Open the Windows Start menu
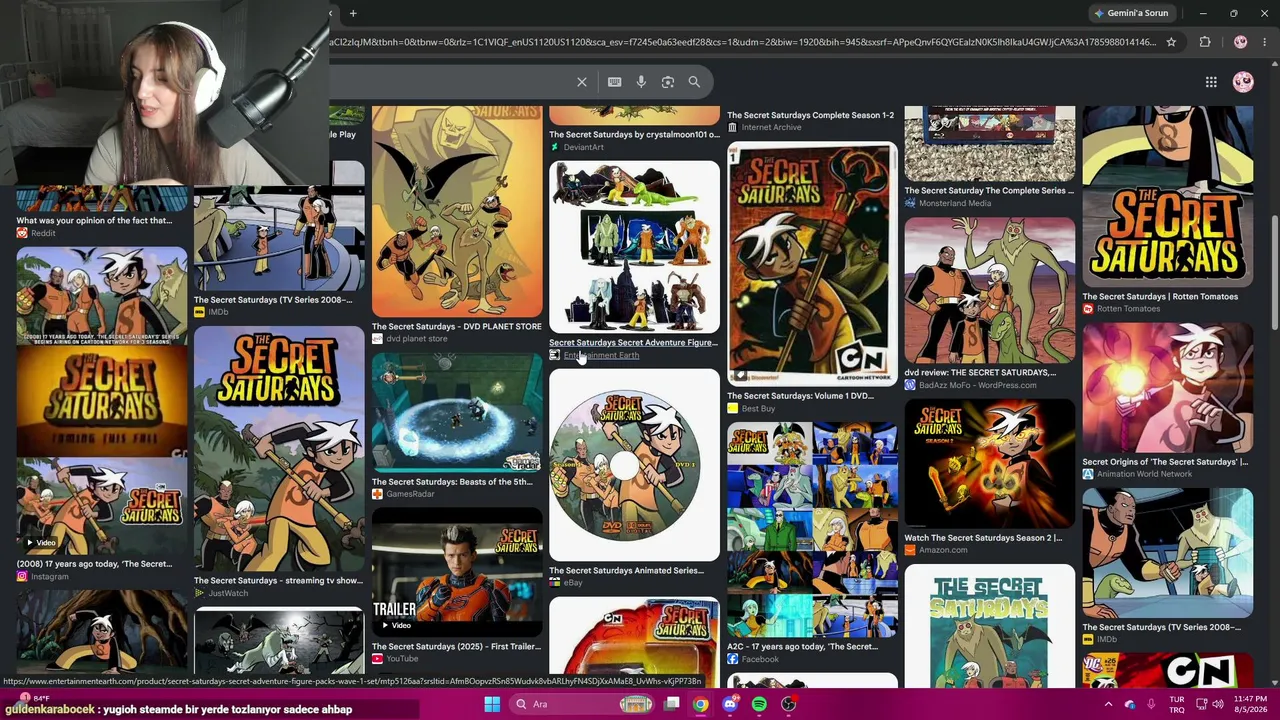This screenshot has width=1280, height=720. 492,704
